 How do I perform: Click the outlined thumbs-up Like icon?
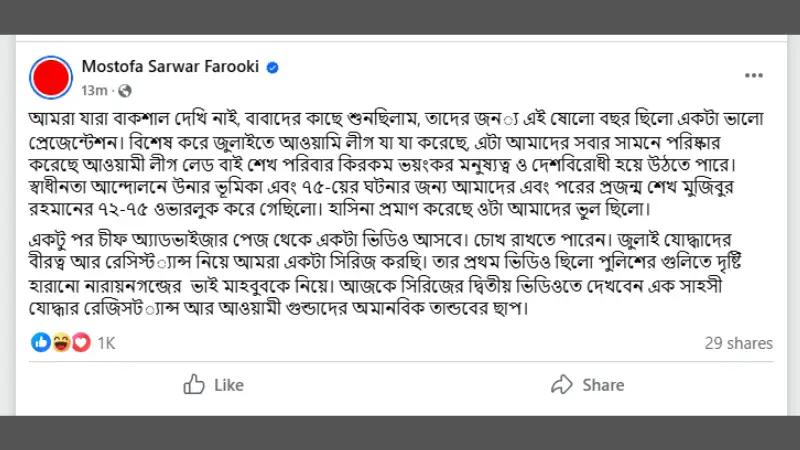[x=194, y=384]
